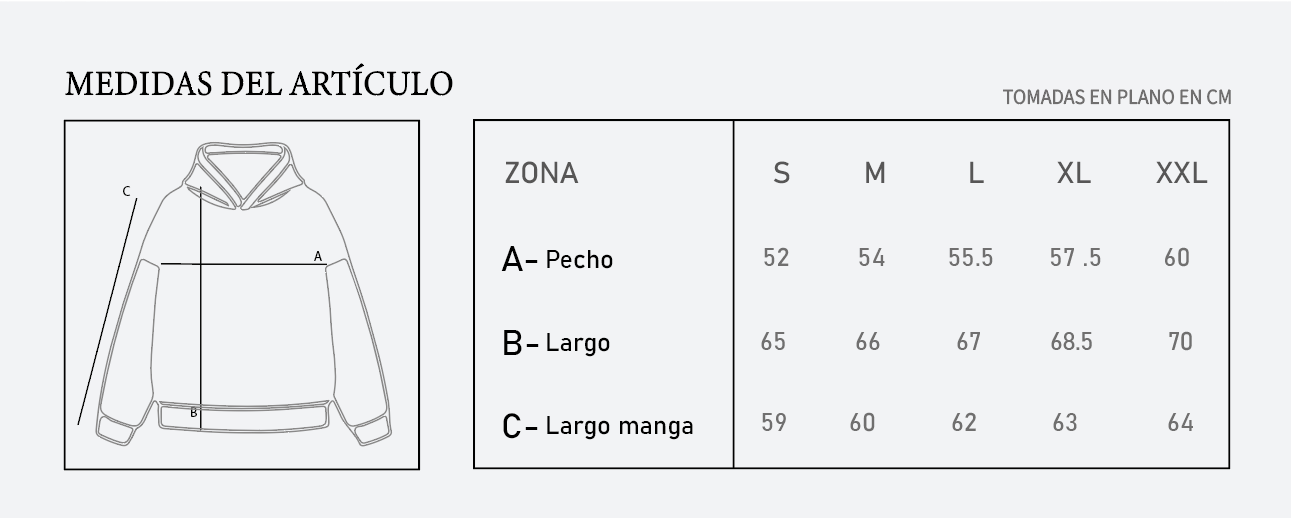Click the hoodie measurement diagram
This screenshot has height=518, width=1291.
pyautogui.click(x=242, y=295)
